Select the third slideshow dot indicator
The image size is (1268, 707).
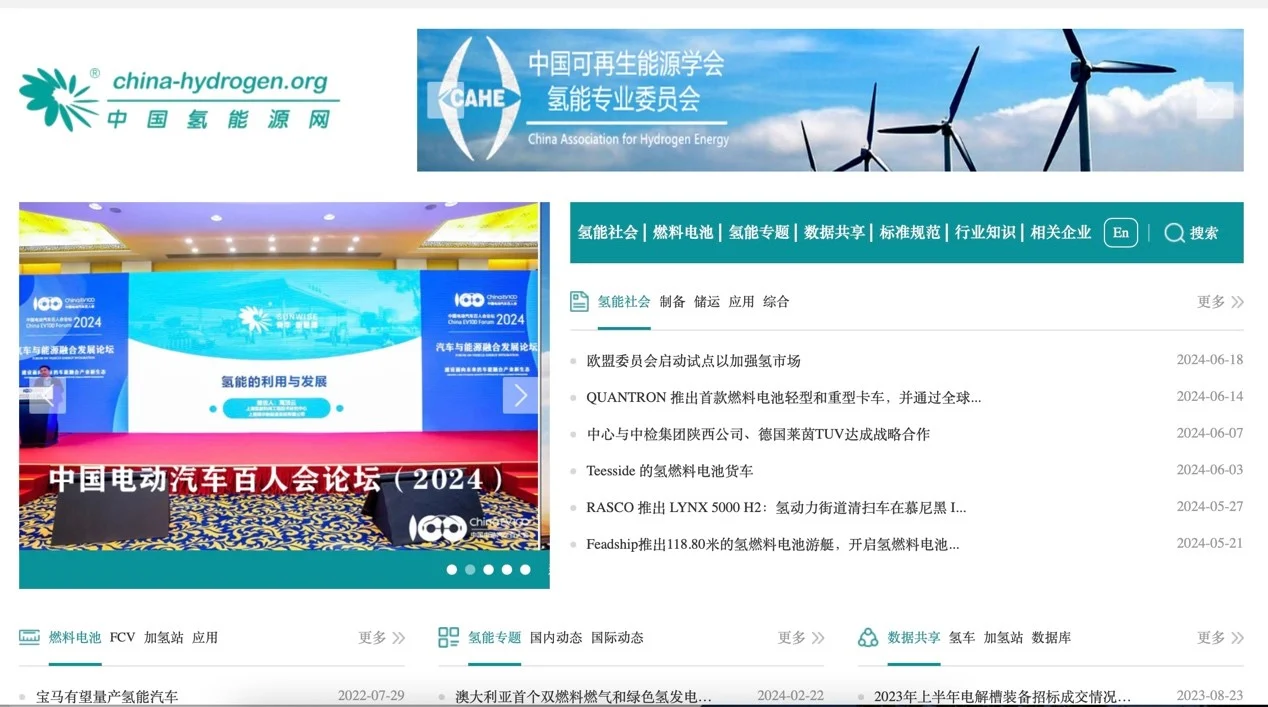pos(488,570)
